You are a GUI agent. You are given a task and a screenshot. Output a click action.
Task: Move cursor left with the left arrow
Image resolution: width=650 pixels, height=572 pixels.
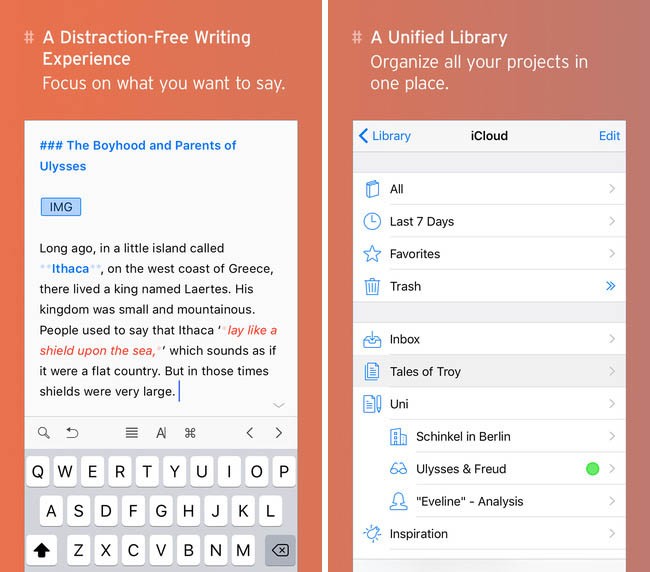[250, 433]
